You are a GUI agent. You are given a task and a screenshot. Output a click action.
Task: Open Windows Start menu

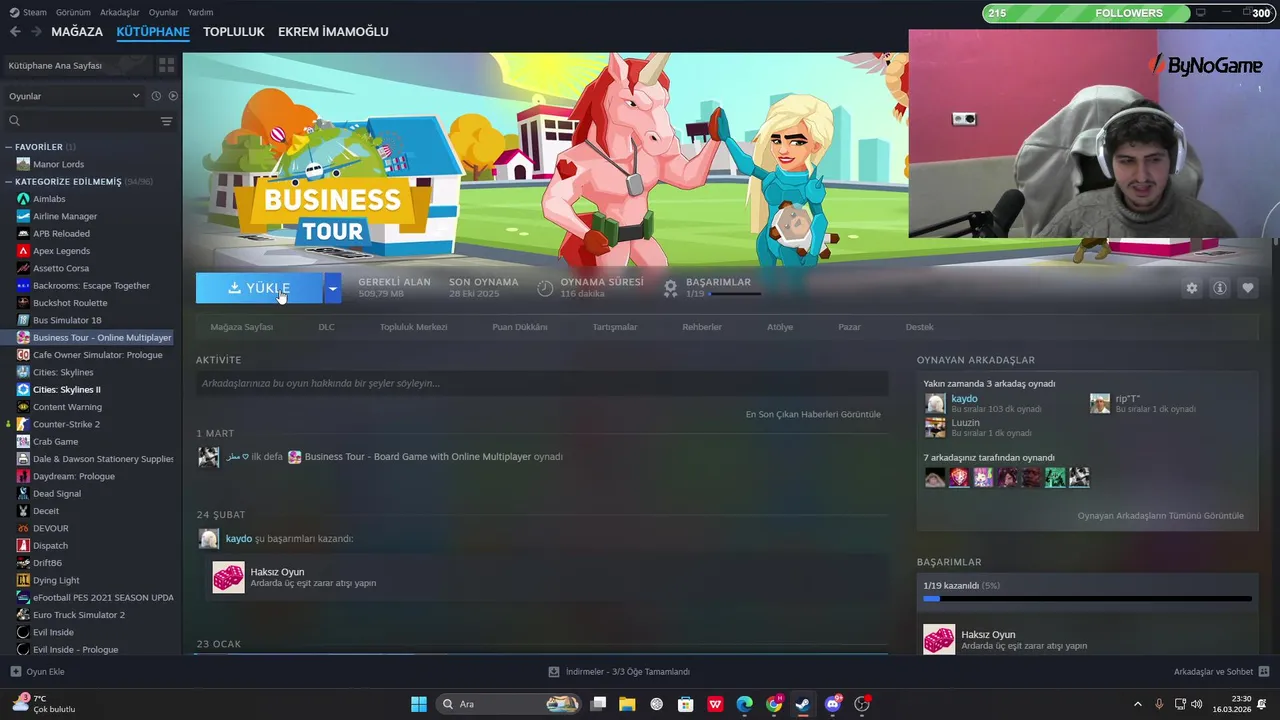coord(419,704)
